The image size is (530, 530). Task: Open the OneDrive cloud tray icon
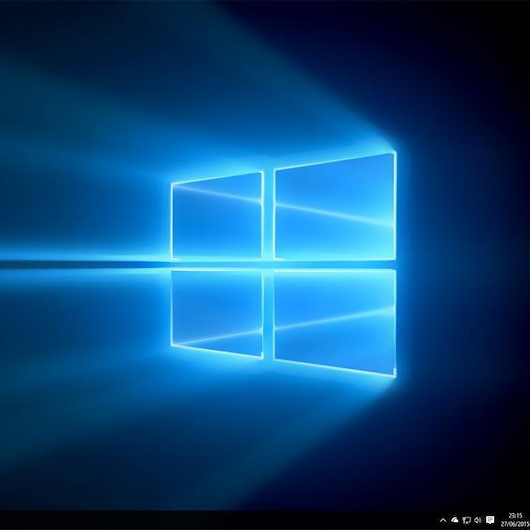coord(455,520)
